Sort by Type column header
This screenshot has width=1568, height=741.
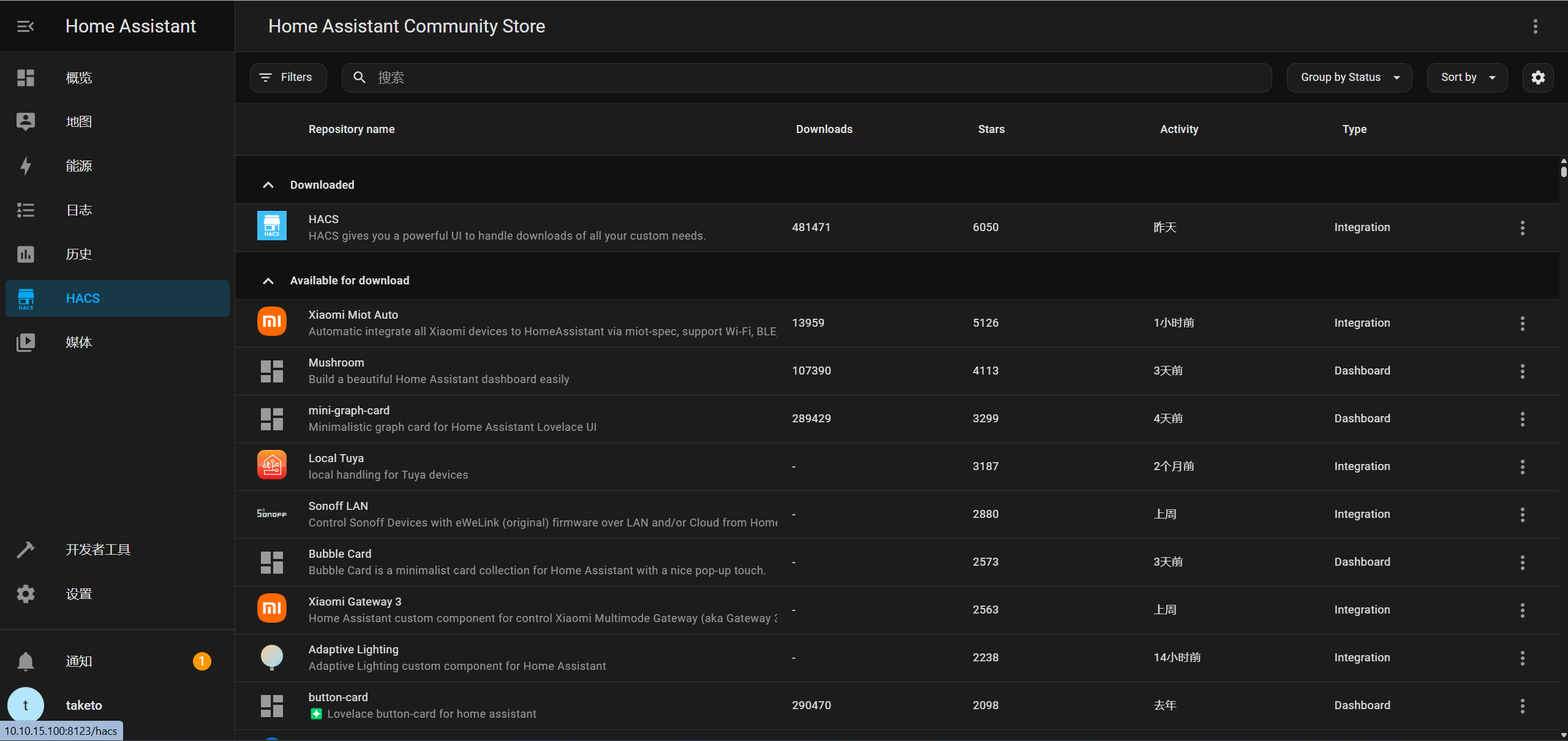(1354, 129)
